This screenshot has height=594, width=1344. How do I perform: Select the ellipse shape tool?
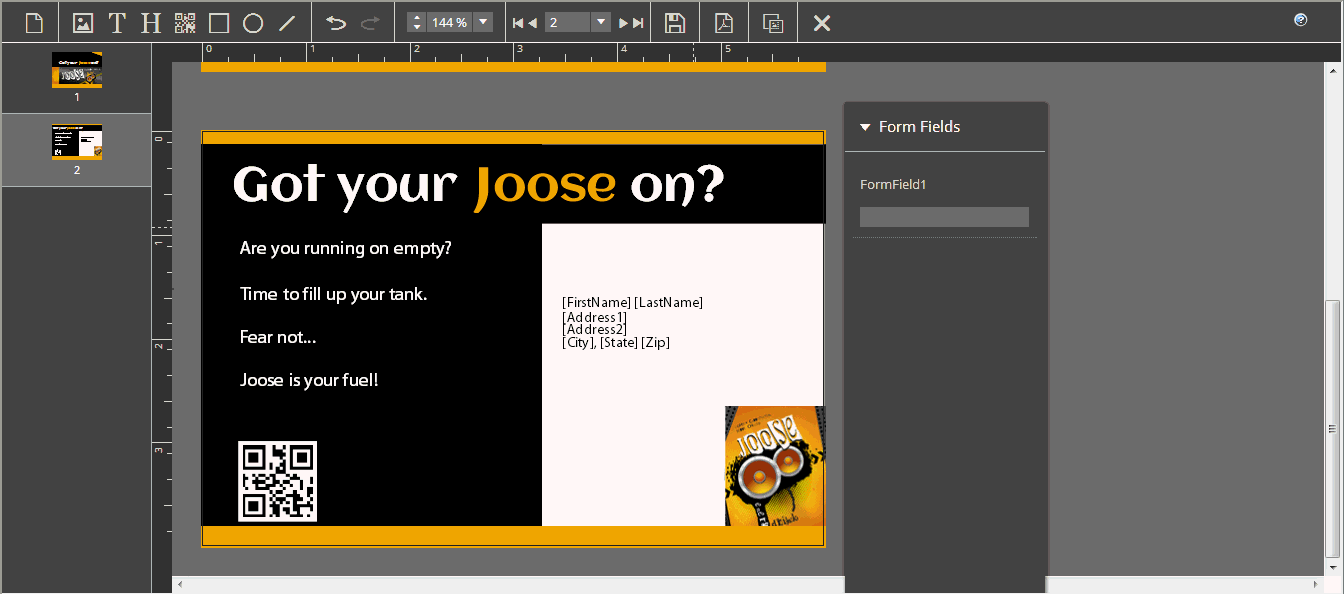click(x=253, y=22)
